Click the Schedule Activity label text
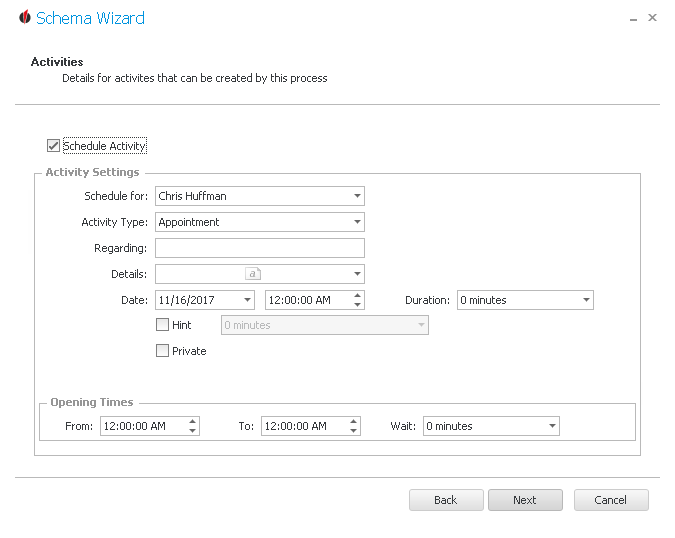Image resolution: width=675 pixels, height=538 pixels. (105, 146)
